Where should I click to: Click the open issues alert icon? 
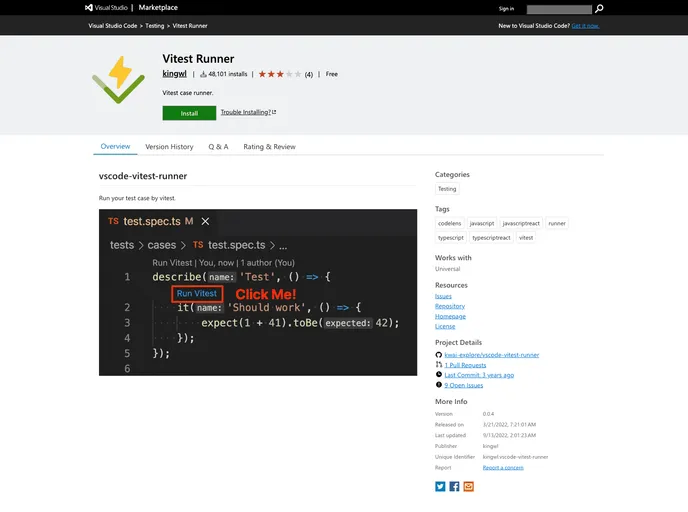[438, 385]
